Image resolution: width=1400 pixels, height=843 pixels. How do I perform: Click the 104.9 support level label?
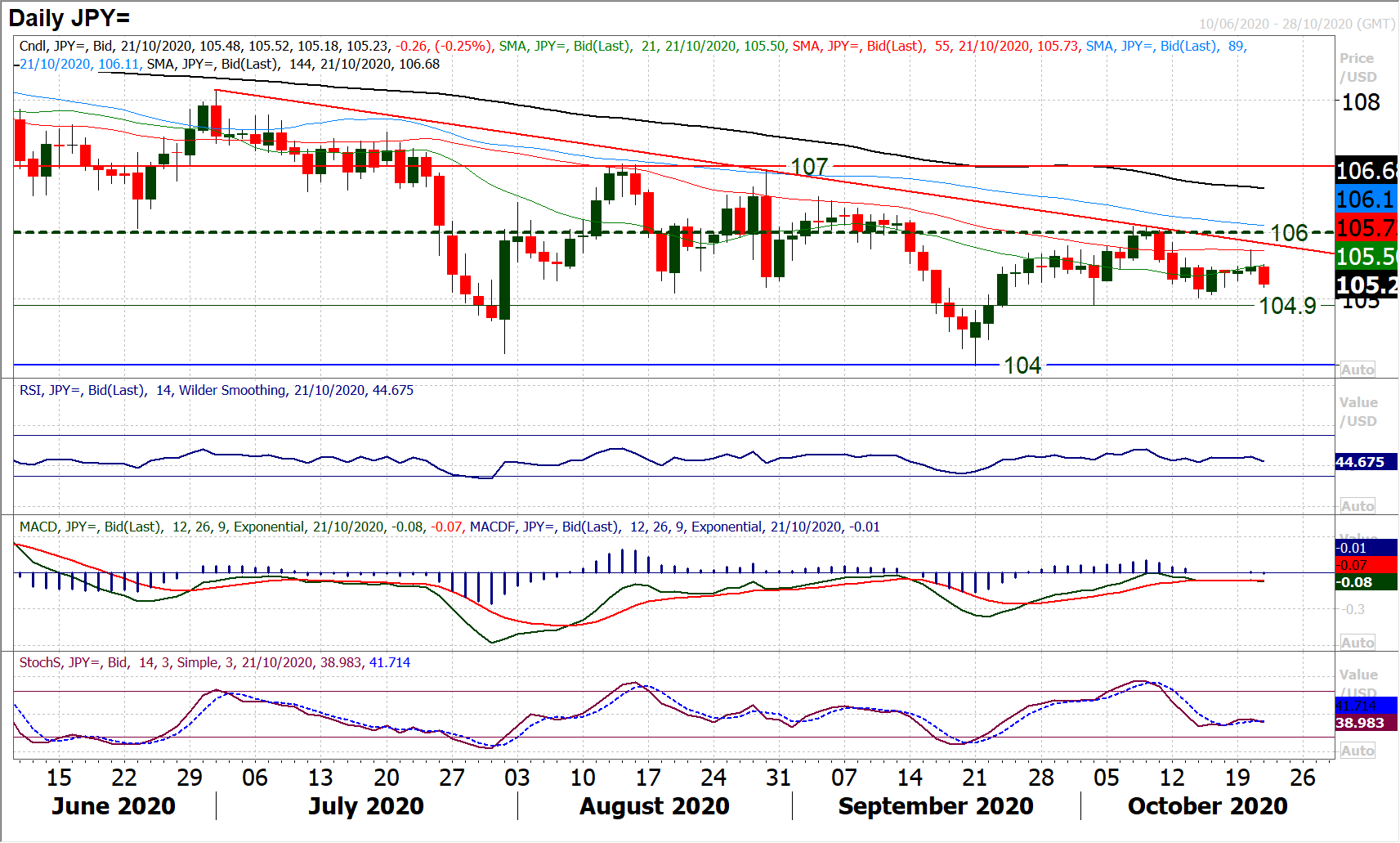tap(1287, 306)
